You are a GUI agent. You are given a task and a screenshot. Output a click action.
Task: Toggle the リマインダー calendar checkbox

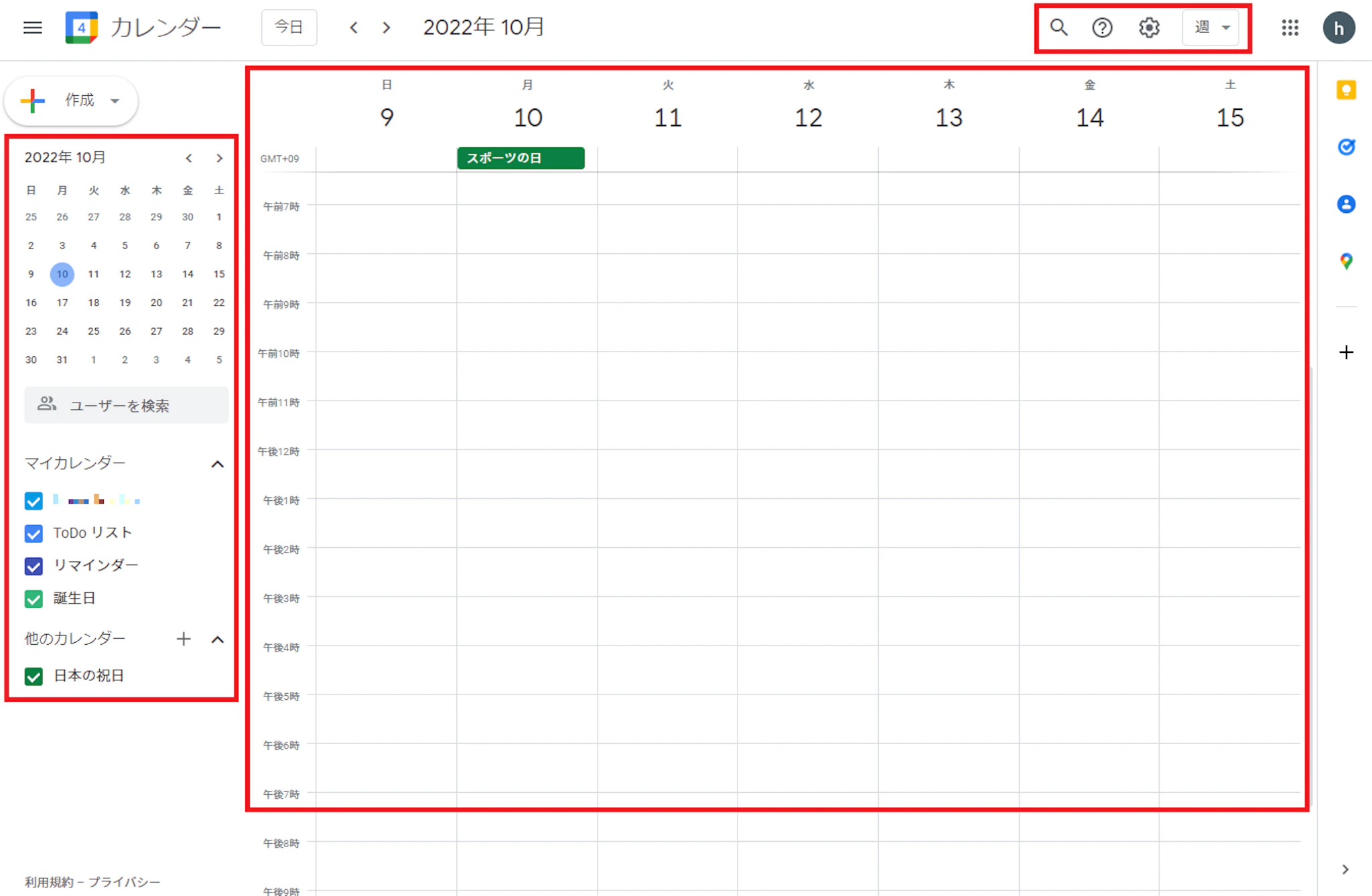tap(33, 566)
